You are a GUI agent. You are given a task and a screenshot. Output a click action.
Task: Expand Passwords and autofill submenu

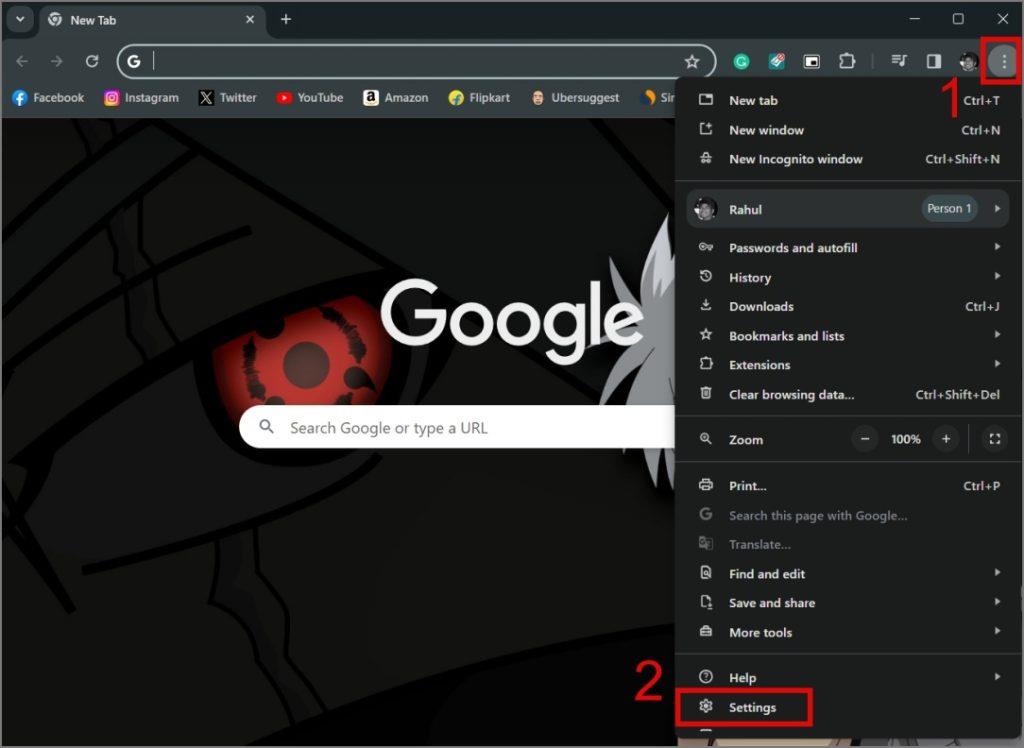848,248
